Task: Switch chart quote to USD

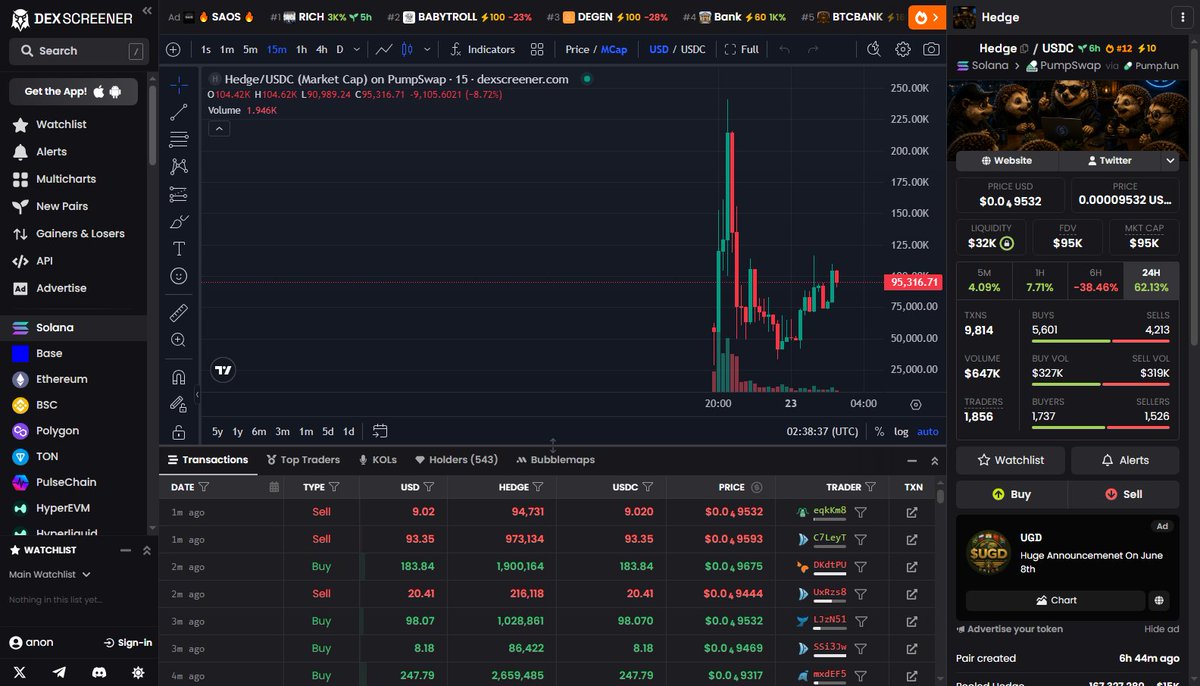Action: point(659,49)
